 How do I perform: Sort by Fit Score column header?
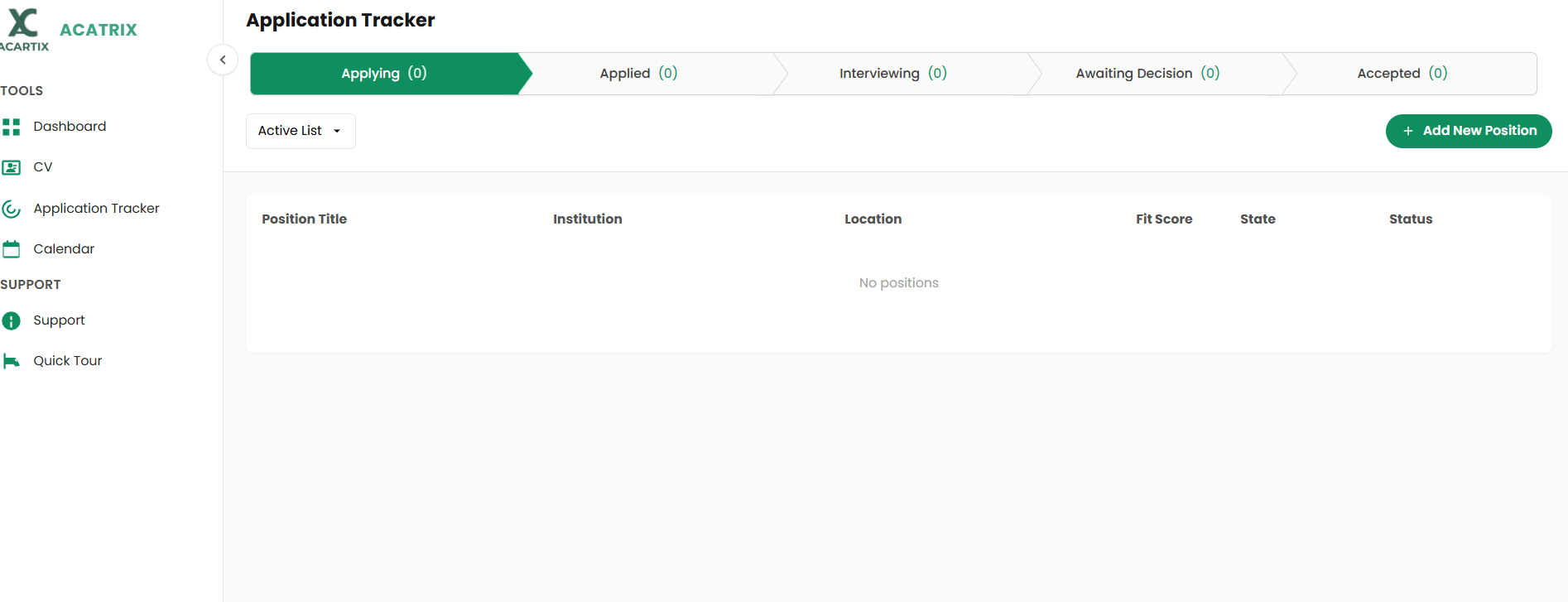pos(1163,219)
